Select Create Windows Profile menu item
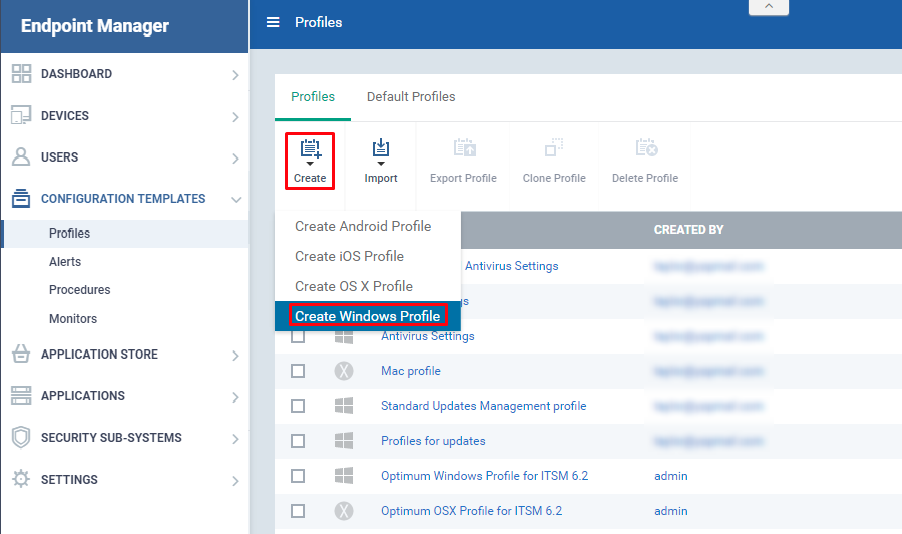This screenshot has width=902, height=534. click(368, 316)
